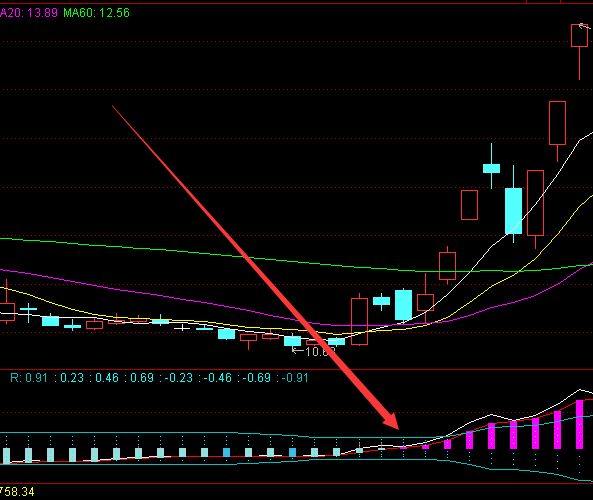Click the MA20: 13.89 indicator label
This screenshot has height=500, width=593.
point(29,13)
